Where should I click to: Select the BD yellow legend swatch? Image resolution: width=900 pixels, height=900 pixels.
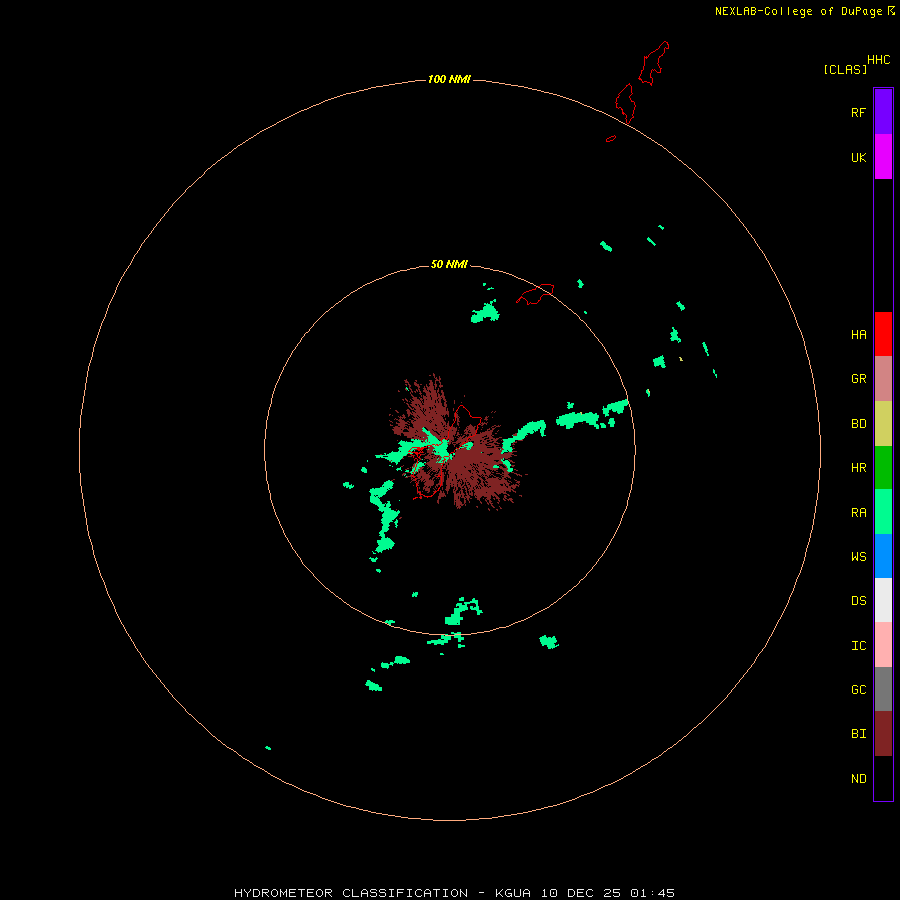click(x=883, y=424)
